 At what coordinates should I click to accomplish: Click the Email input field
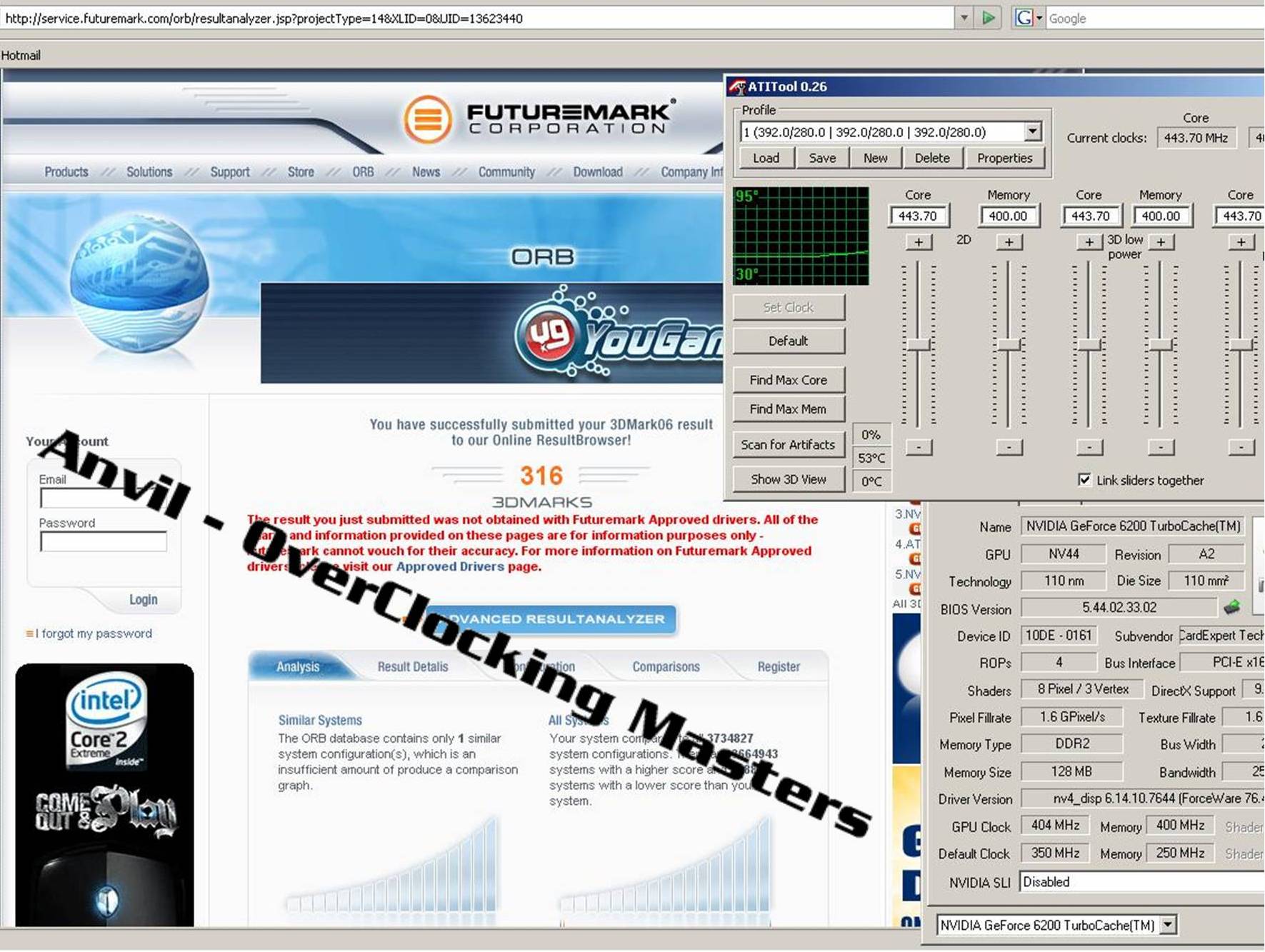[x=104, y=498]
